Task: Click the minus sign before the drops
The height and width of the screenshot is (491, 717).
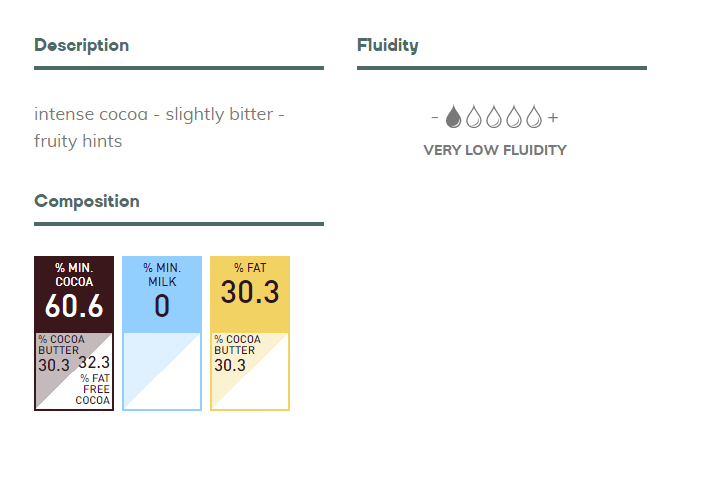Action: click(435, 117)
